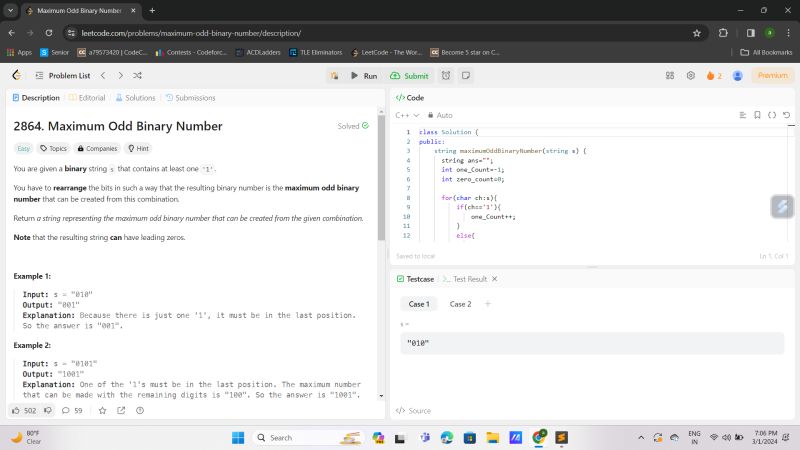Add a new test case plus
Viewport: 800px width, 450px height.
[x=488, y=304]
